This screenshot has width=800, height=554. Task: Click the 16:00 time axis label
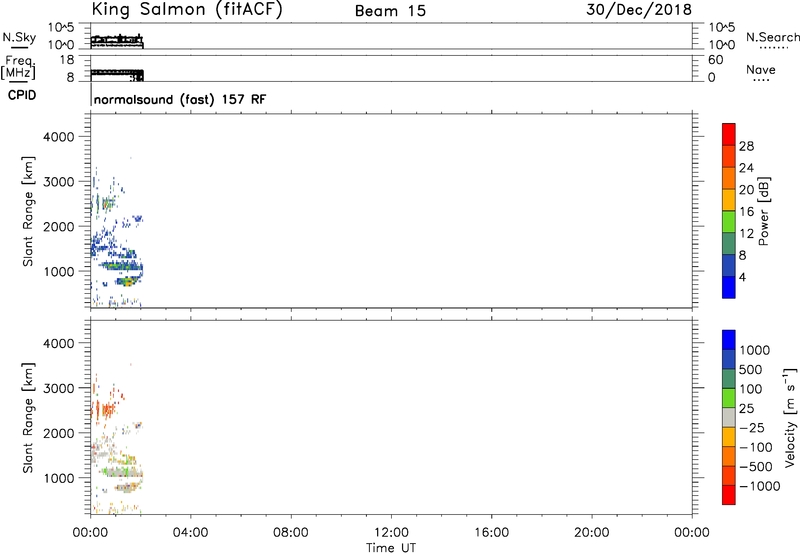pos(491,533)
